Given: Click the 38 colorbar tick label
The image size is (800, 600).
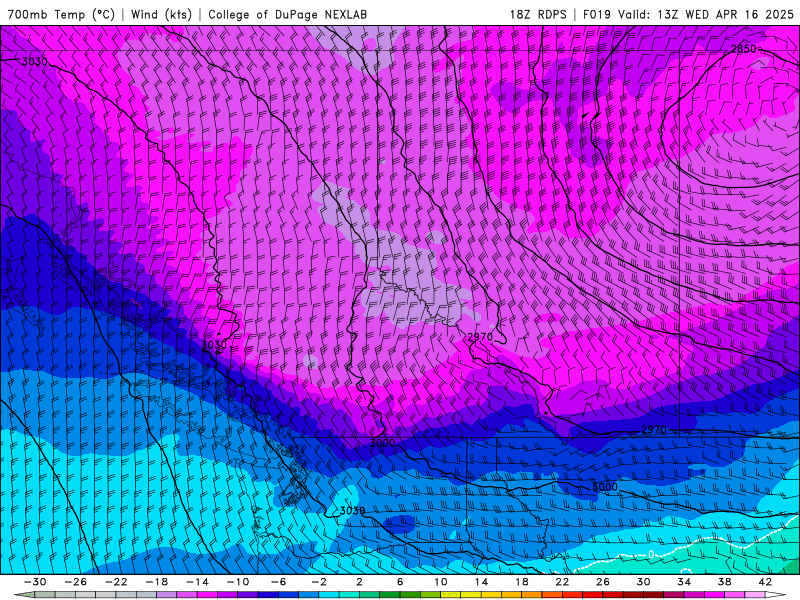Looking at the screenshot, I should [724, 582].
